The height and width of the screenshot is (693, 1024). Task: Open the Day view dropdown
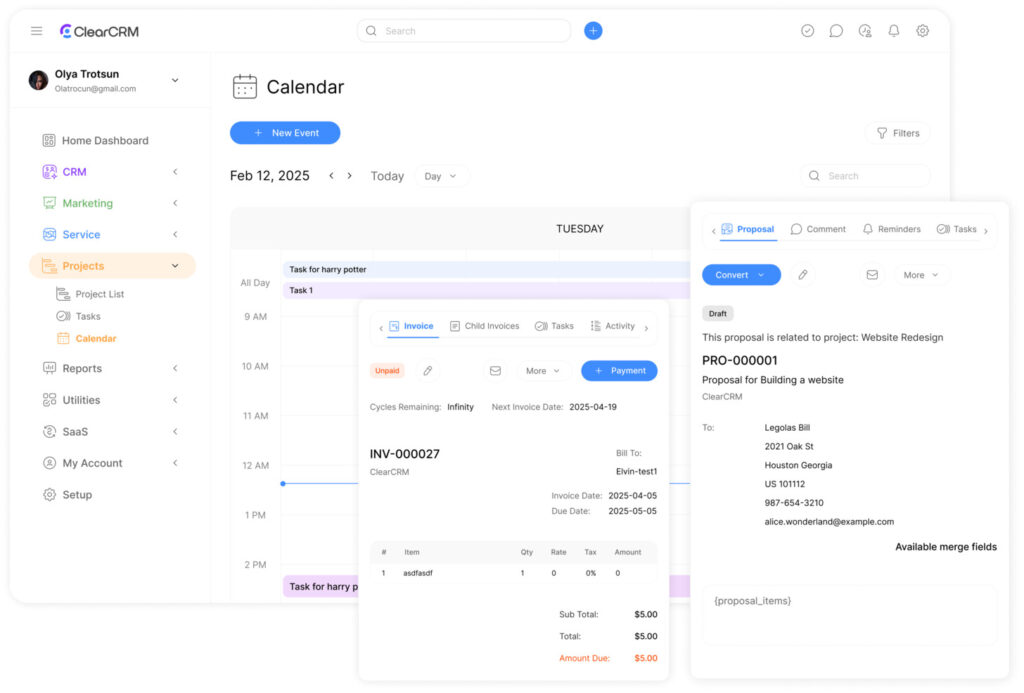point(441,176)
